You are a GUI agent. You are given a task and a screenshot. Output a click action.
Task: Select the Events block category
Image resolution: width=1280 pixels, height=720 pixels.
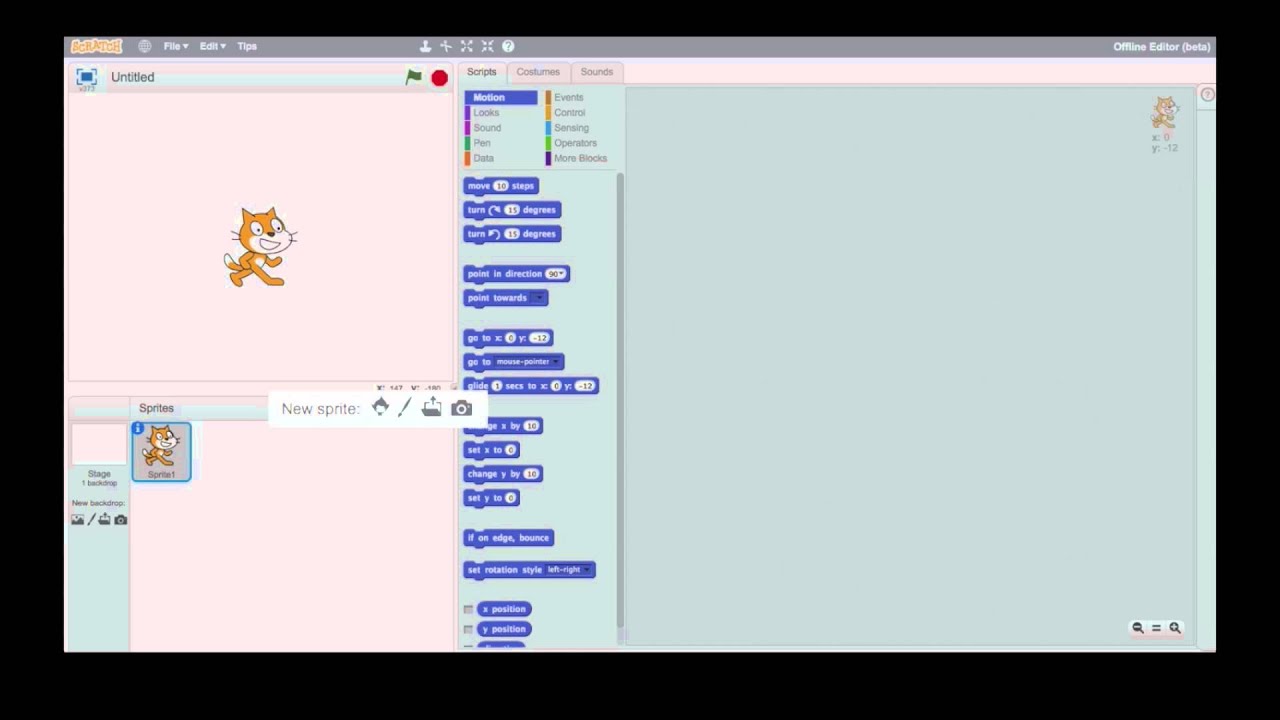tap(568, 97)
